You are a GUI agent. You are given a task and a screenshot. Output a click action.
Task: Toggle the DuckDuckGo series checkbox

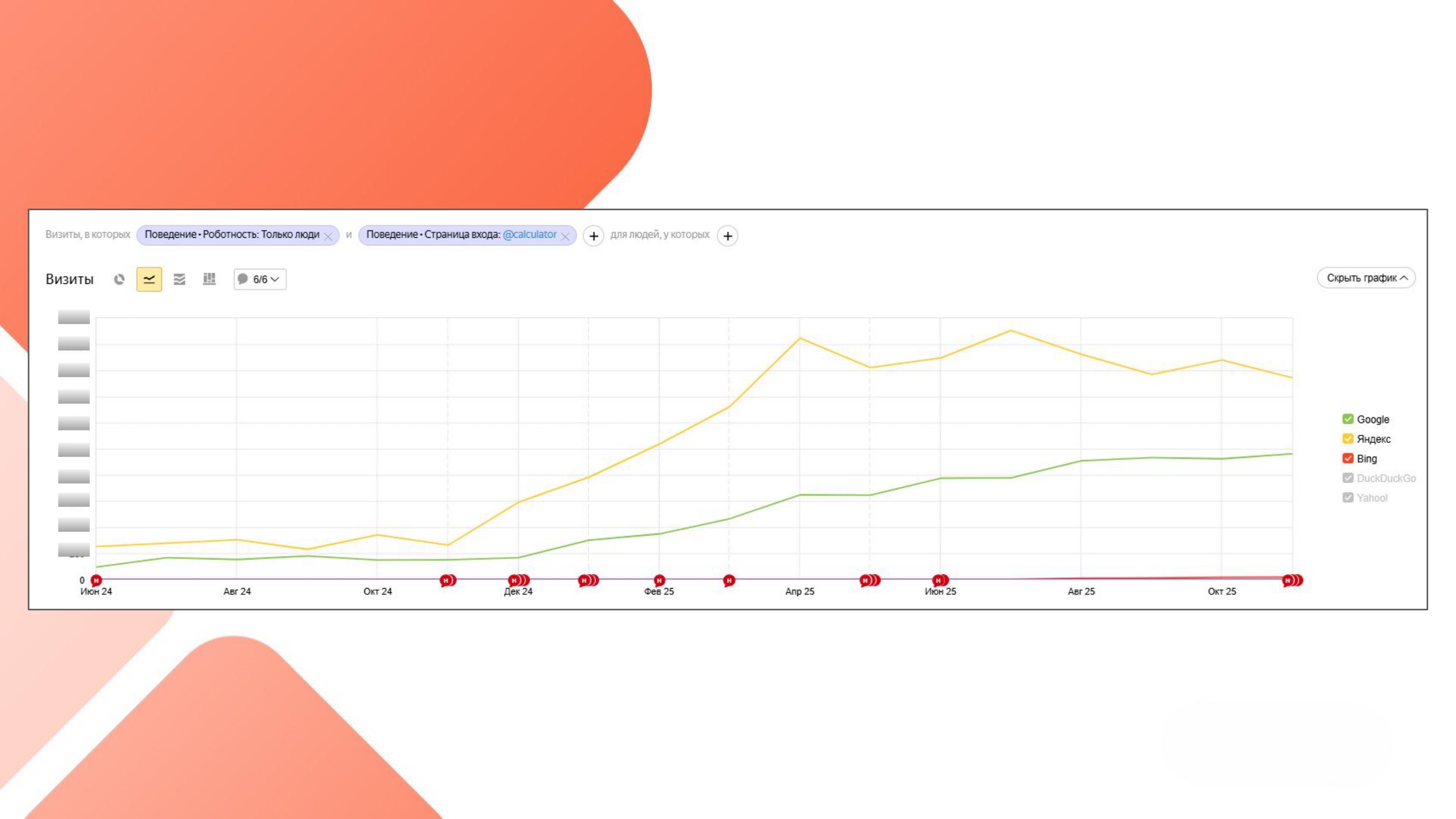coord(1347,478)
